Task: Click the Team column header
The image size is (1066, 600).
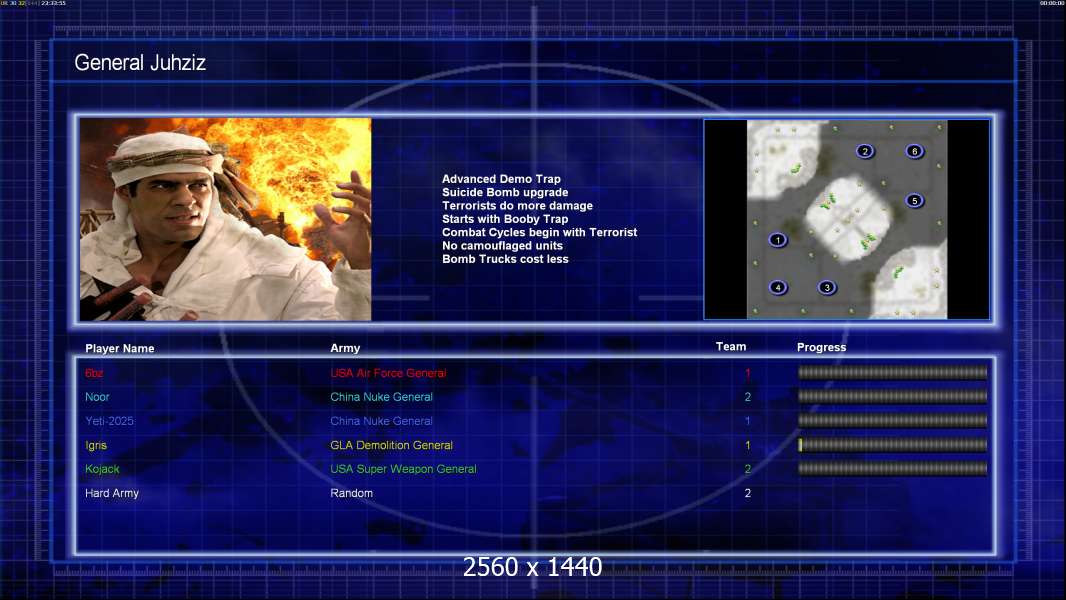Action: point(731,347)
